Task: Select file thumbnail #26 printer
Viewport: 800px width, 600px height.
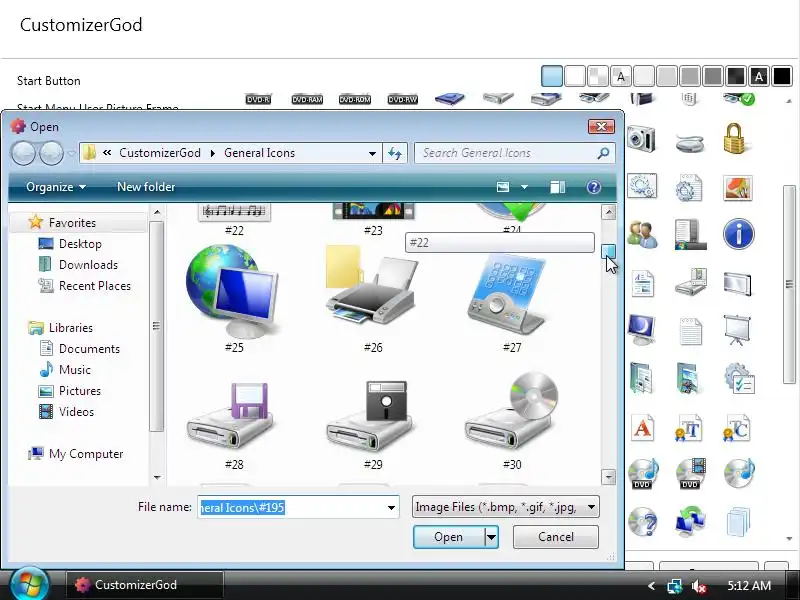Action: tap(373, 298)
